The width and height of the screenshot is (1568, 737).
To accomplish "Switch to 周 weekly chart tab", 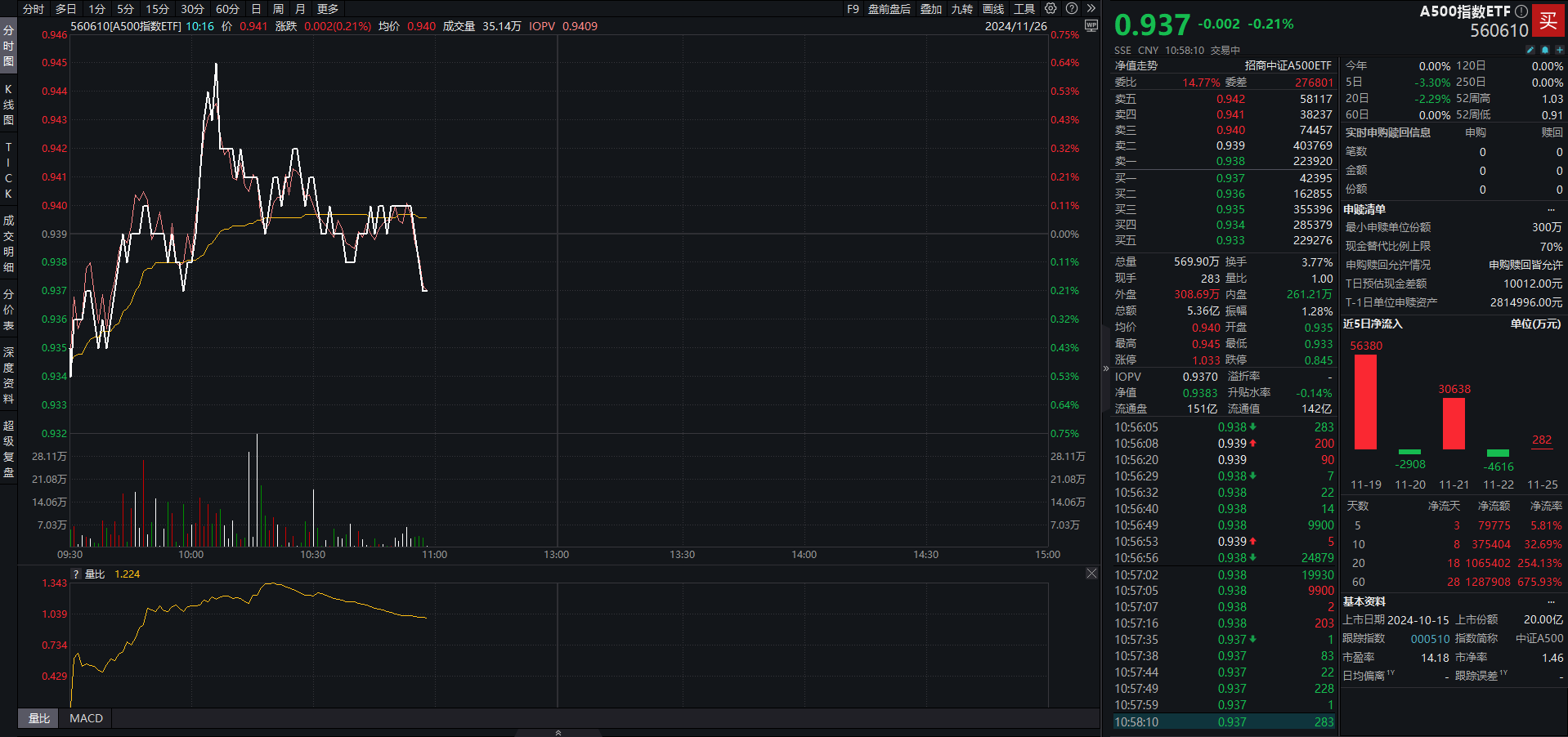I will point(278,9).
